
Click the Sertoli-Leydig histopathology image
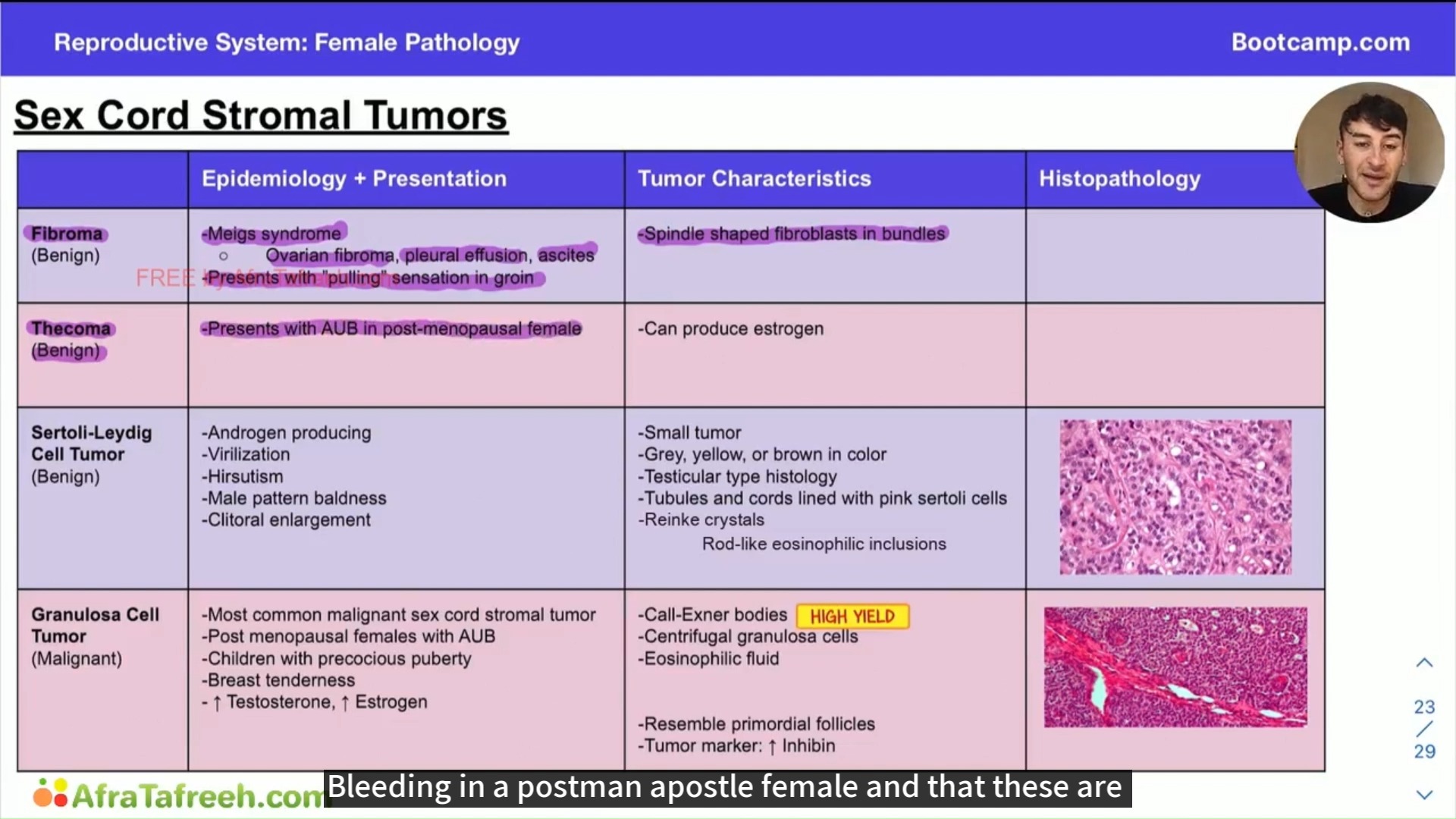(x=1175, y=497)
